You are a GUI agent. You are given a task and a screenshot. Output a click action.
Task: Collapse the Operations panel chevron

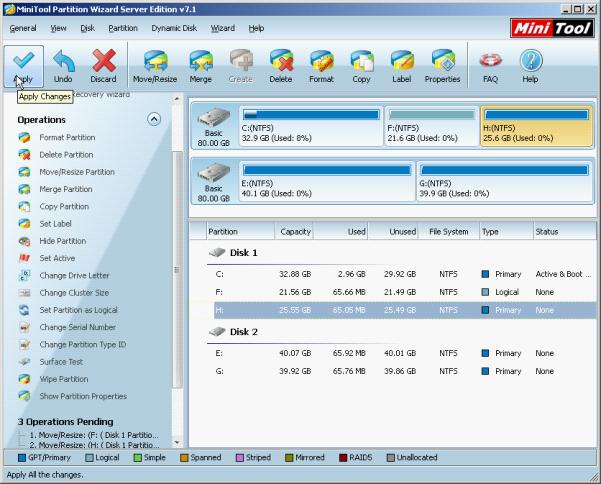click(x=154, y=119)
